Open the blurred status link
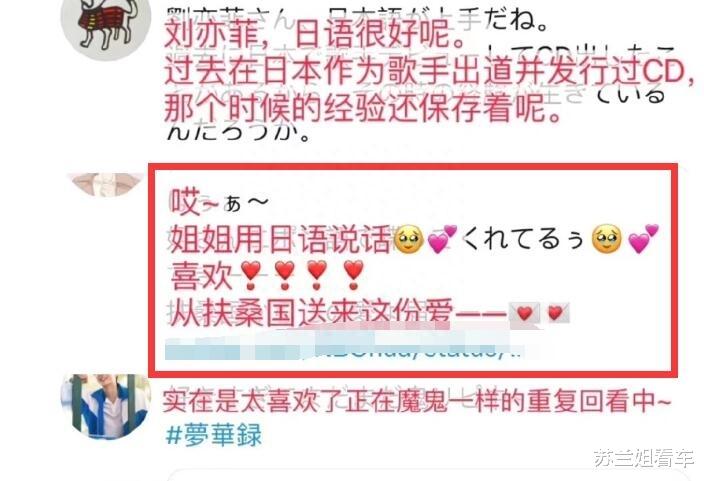This screenshot has width=704, height=481. pos(345,350)
